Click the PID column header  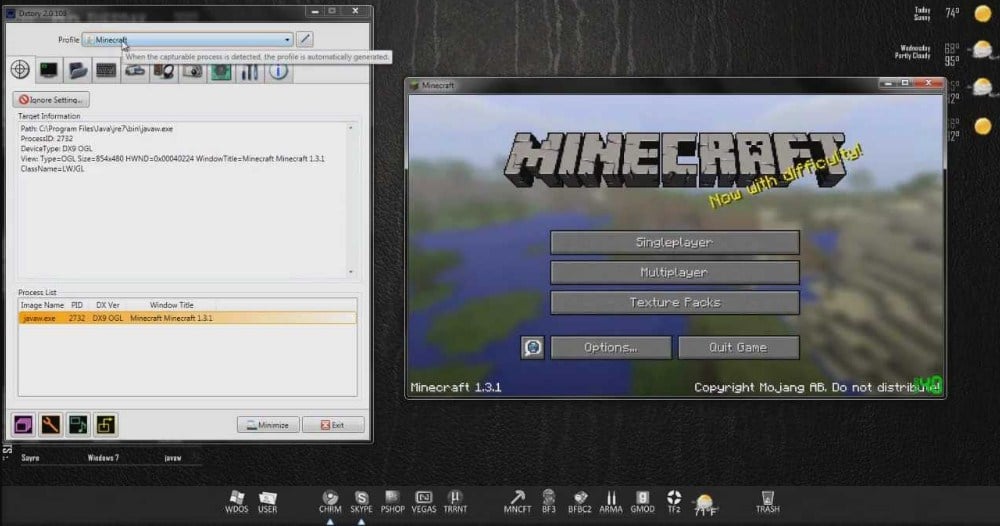[x=77, y=305]
